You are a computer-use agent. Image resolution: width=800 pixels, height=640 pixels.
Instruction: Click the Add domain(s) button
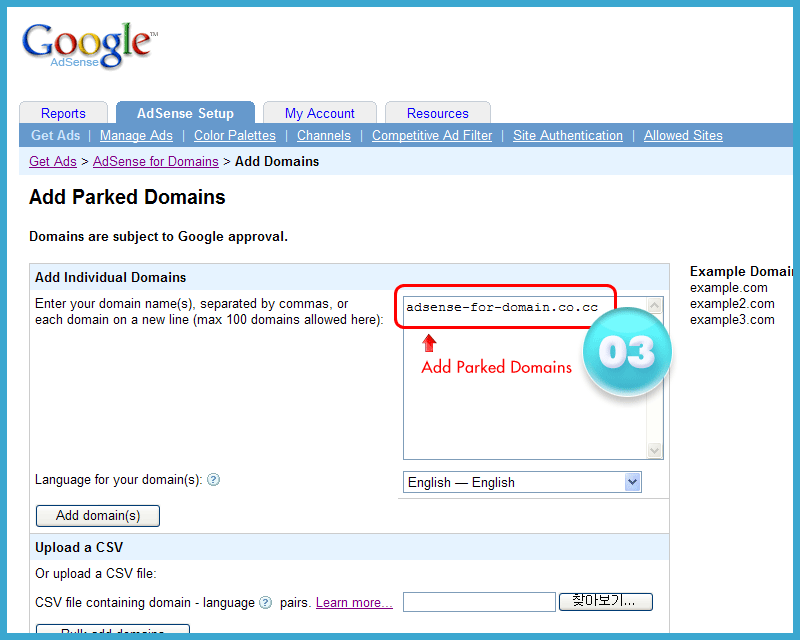tap(98, 515)
